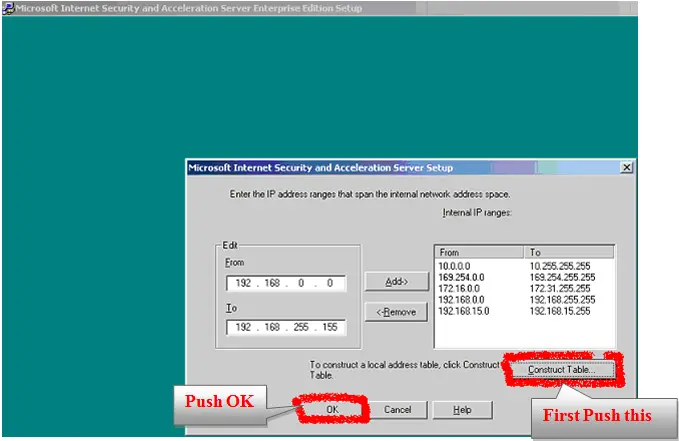Click the 192.168.15.255 end address cell
The height and width of the screenshot is (441, 679).
pyautogui.click(x=560, y=311)
